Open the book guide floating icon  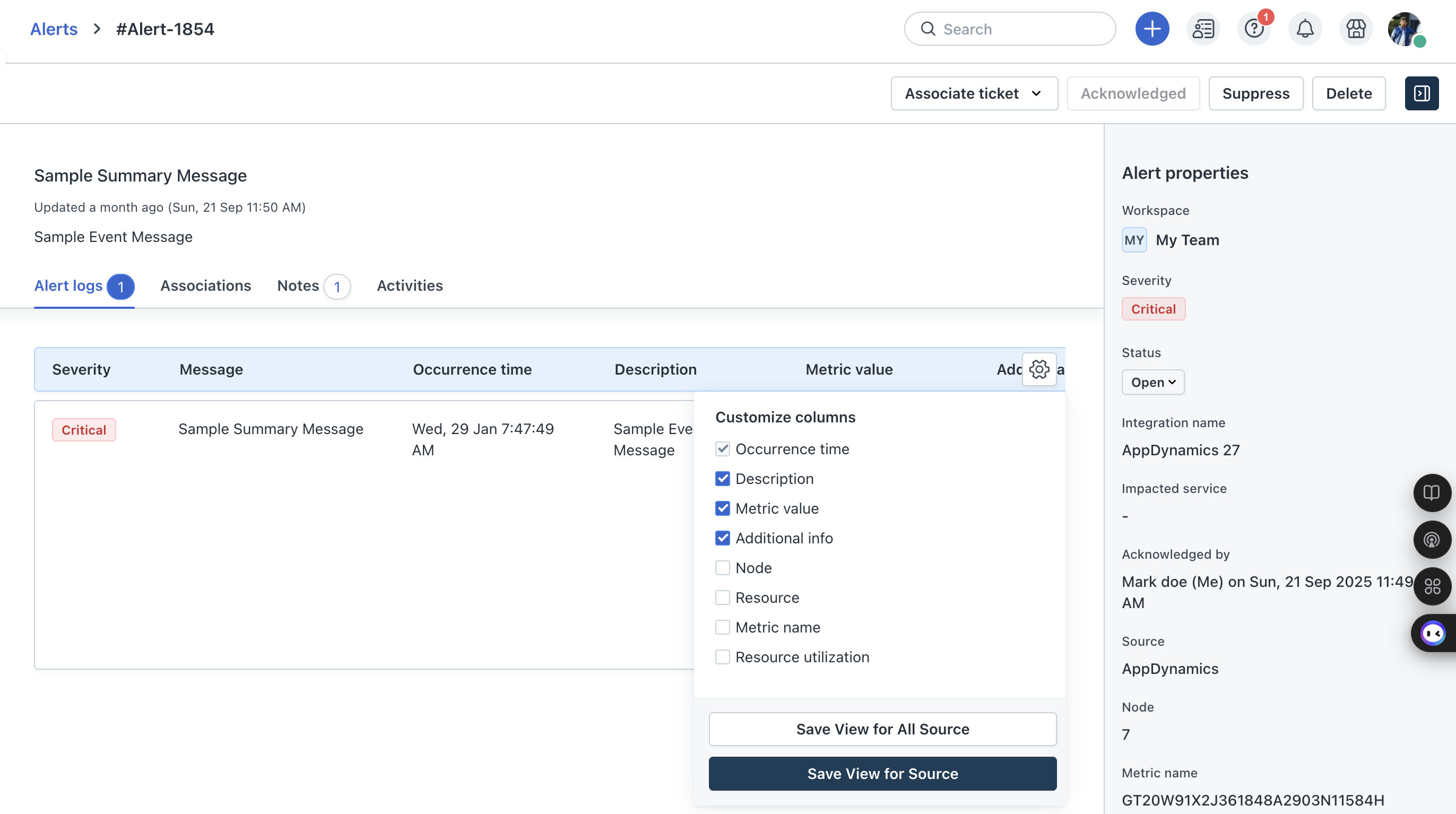1432,492
